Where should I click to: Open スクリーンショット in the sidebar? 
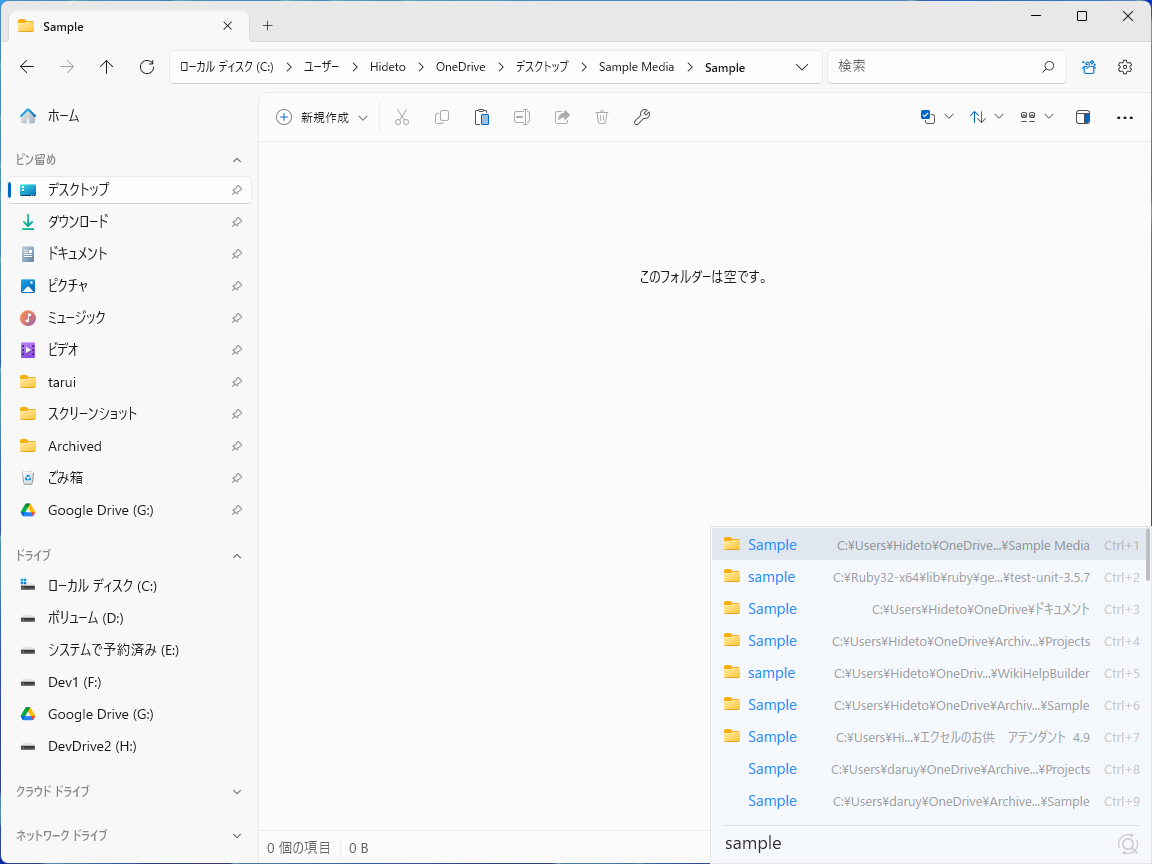tap(129, 414)
